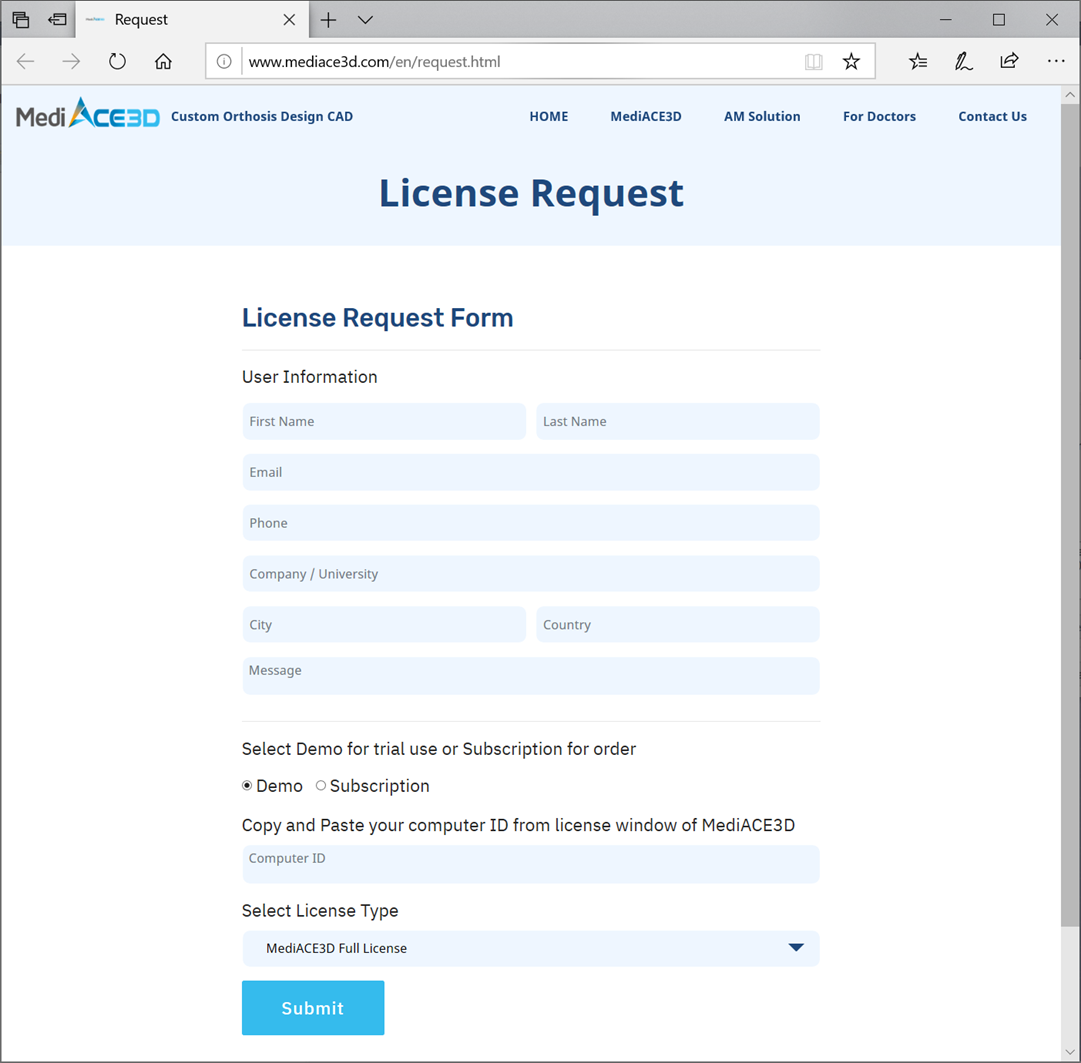Share this page icon
Viewport: 1081px width, 1063px height.
click(1009, 61)
